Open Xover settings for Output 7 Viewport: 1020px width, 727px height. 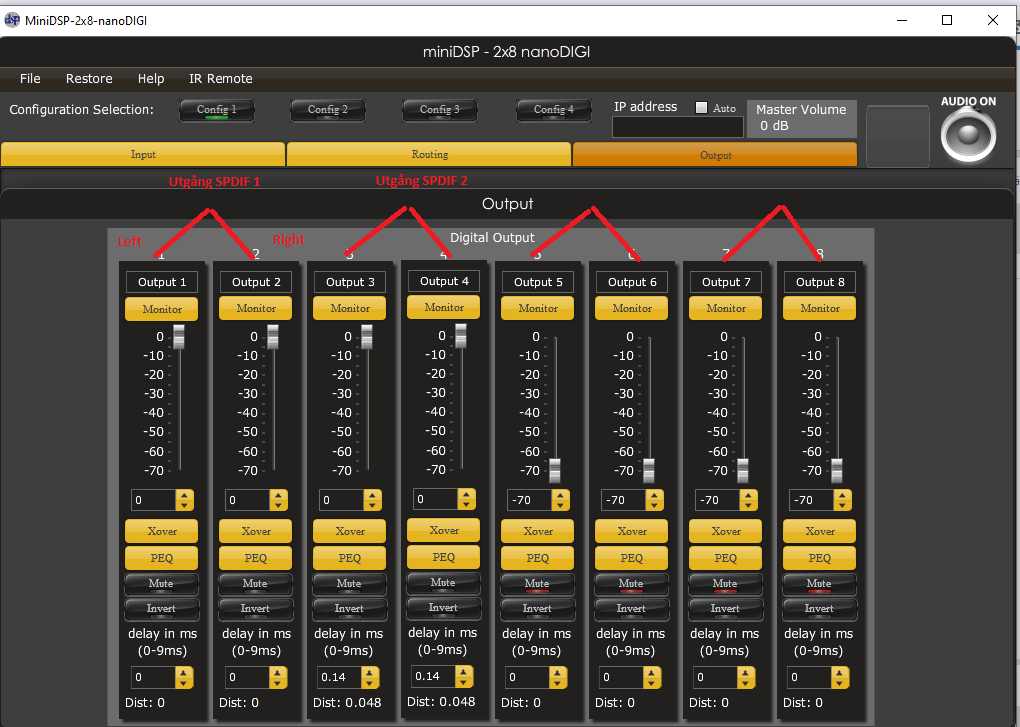(x=725, y=531)
